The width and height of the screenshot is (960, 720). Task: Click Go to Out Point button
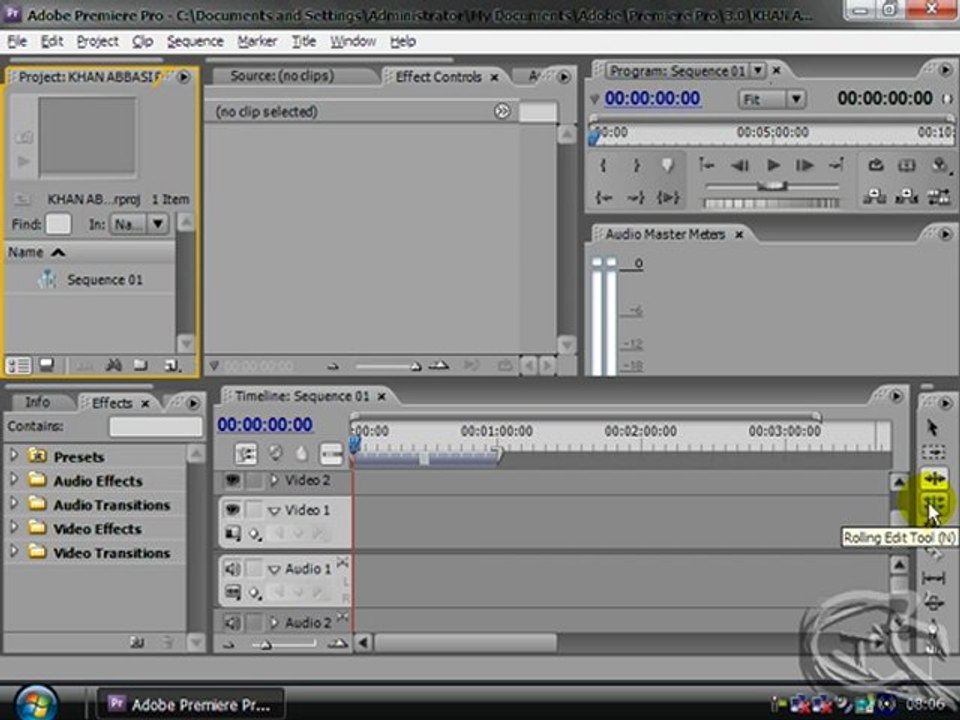(636, 197)
